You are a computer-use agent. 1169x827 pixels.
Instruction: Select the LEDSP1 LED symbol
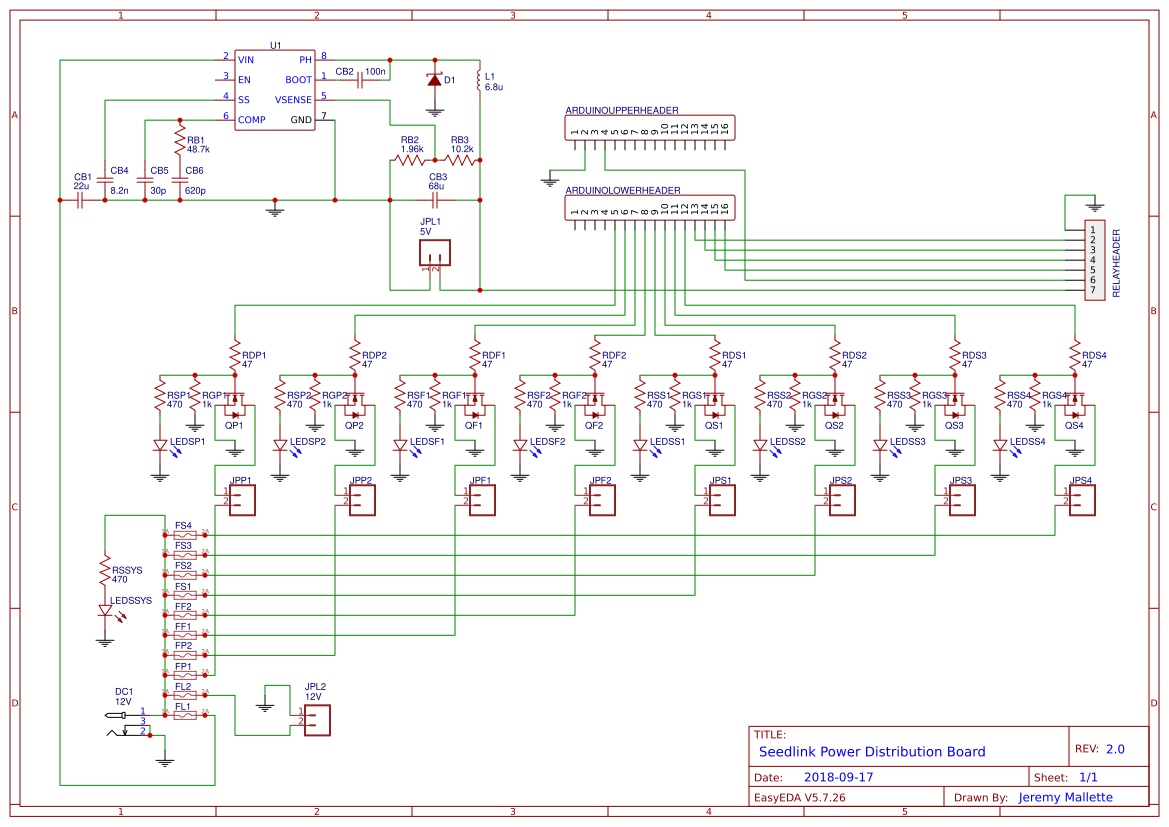click(x=162, y=447)
